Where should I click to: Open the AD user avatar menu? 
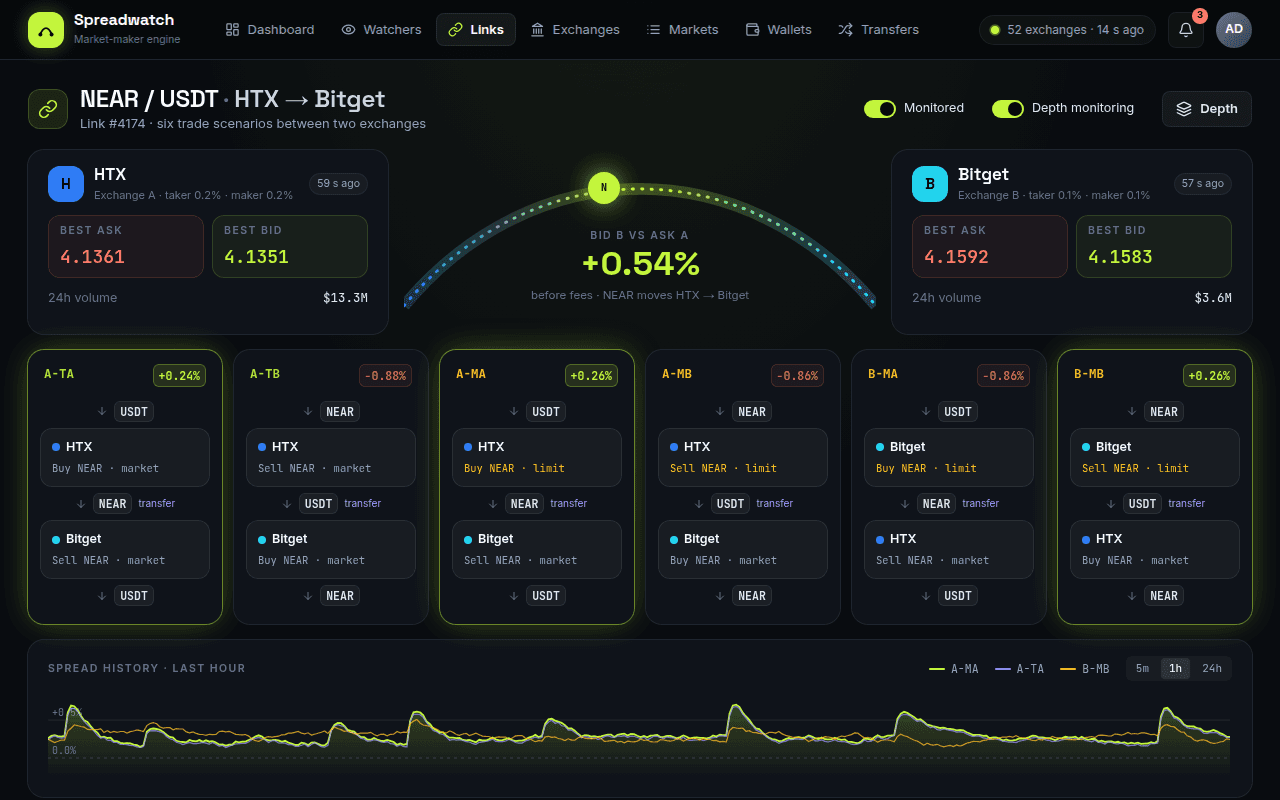(1234, 30)
